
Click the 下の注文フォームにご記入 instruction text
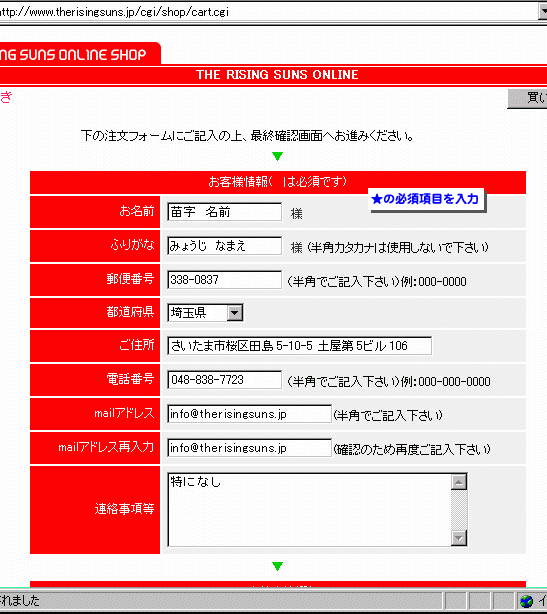247,136
